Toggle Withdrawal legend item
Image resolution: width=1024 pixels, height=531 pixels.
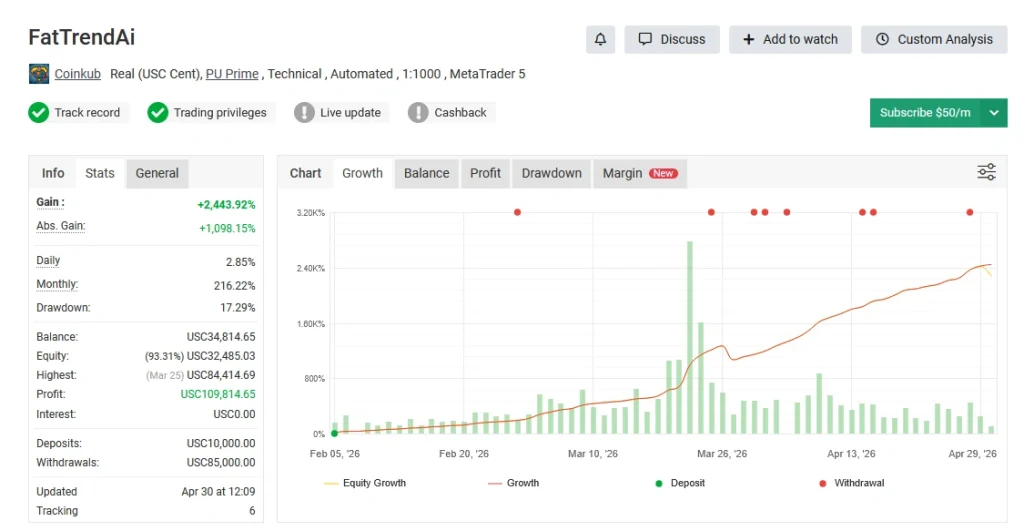852,483
